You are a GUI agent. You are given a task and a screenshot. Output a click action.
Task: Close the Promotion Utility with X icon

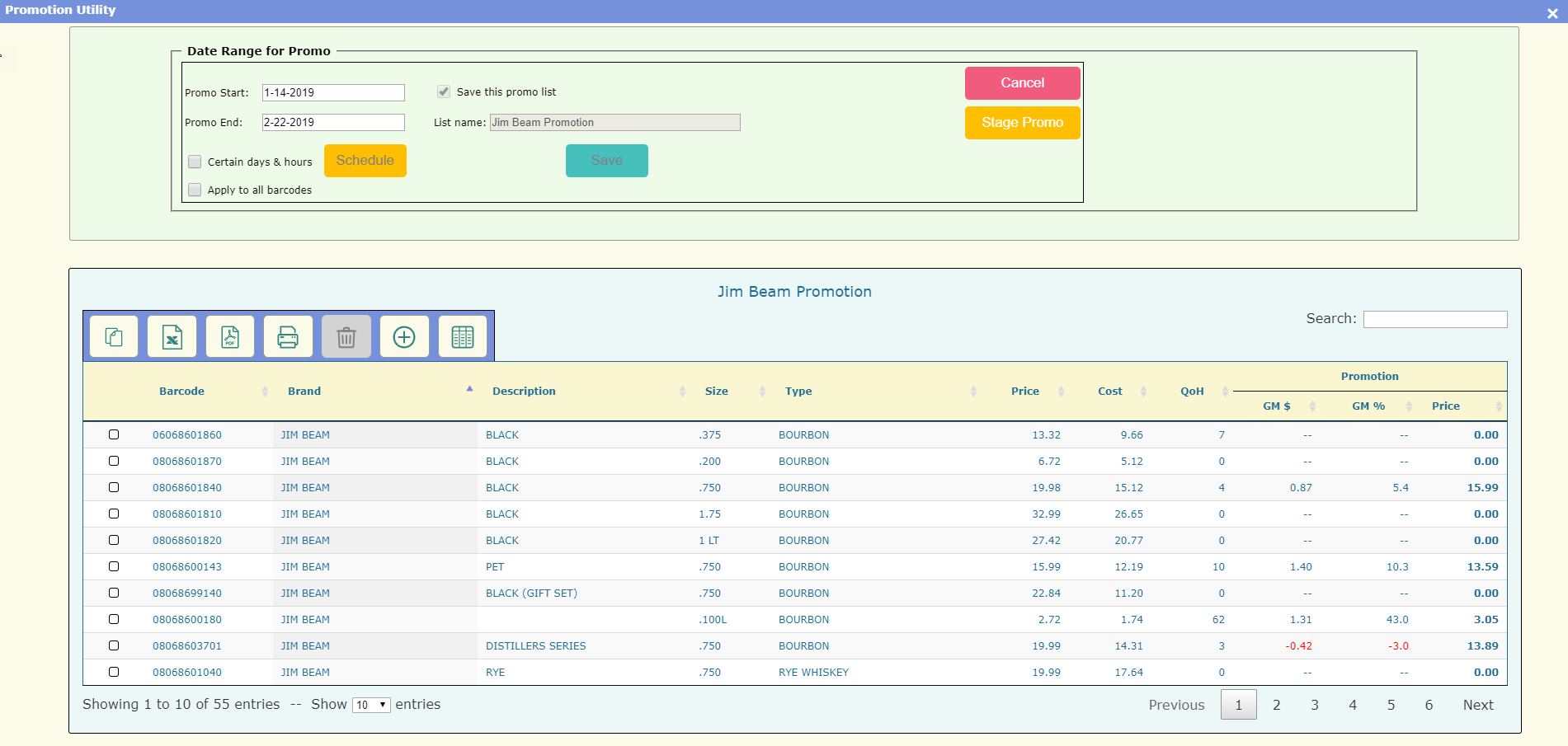[x=1552, y=13]
